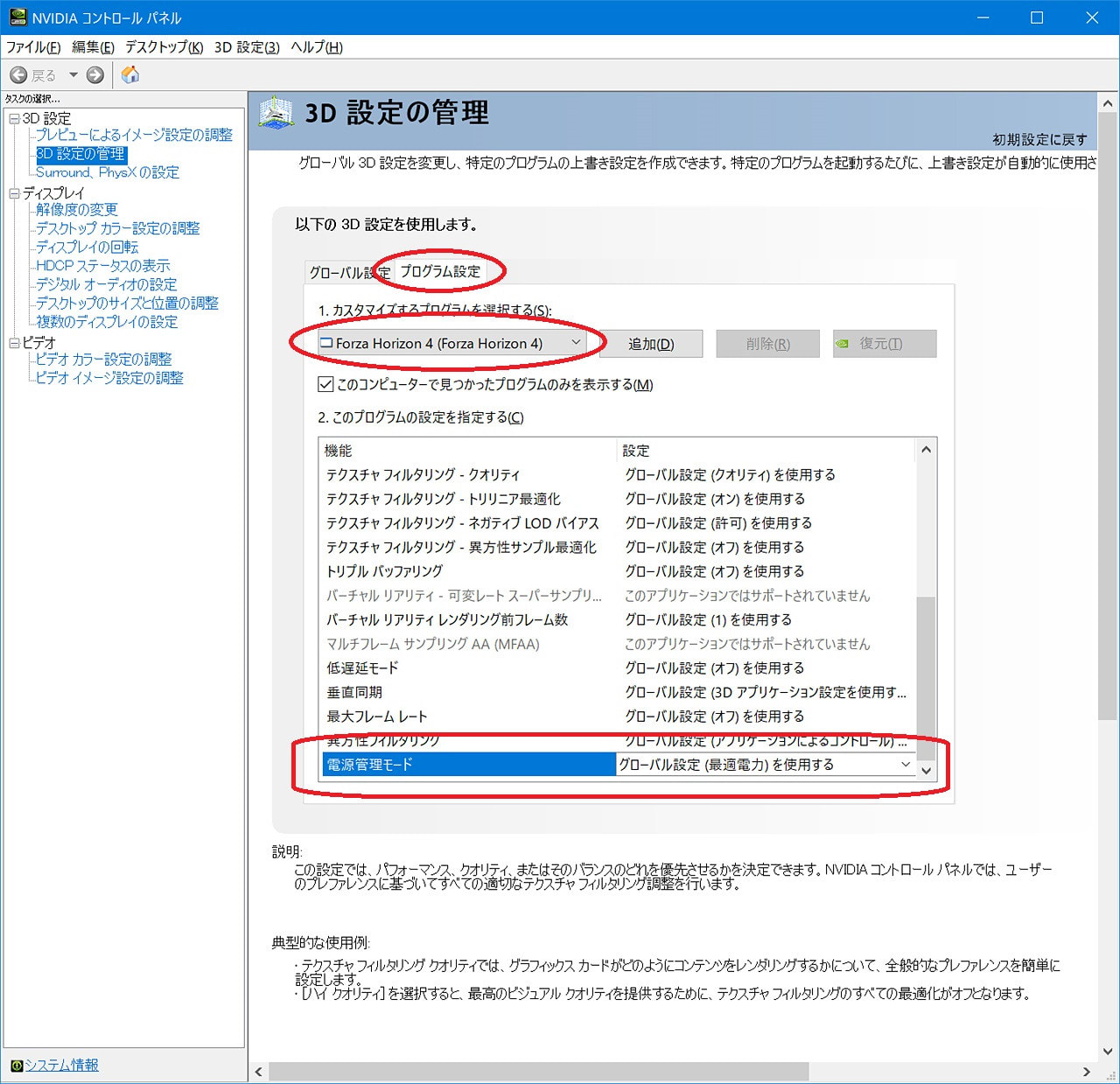Click the settings list scroll-up arrow
The width and height of the screenshot is (1120, 1084).
click(x=926, y=450)
